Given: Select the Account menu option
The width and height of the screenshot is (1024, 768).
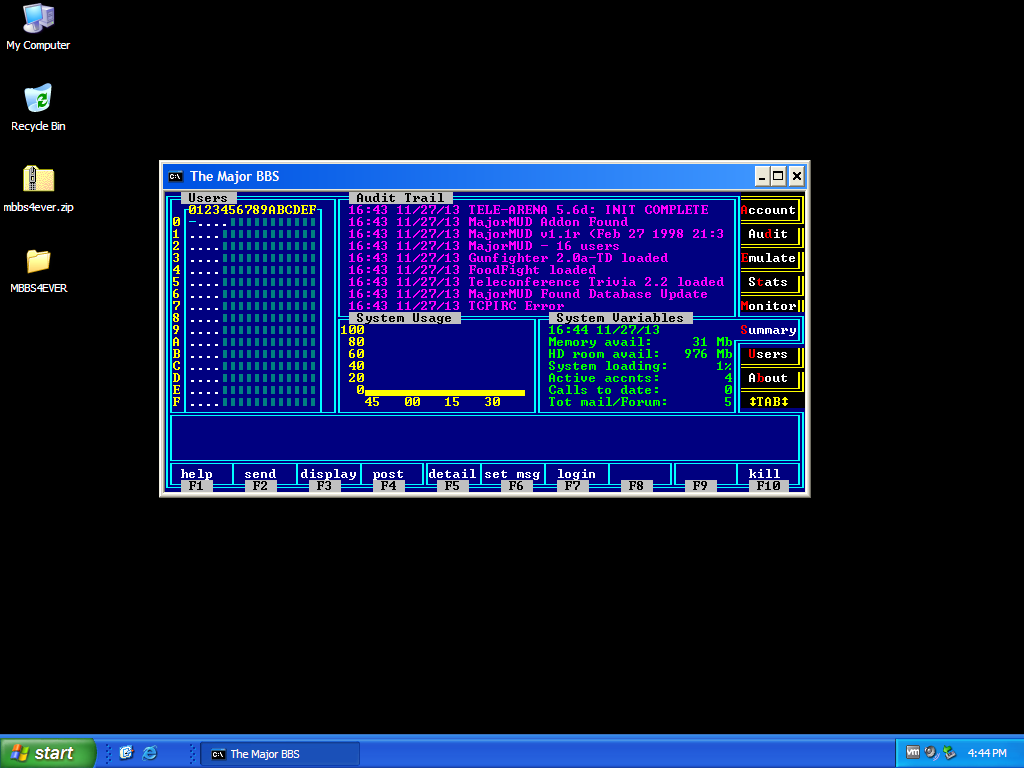Looking at the screenshot, I should pos(769,210).
